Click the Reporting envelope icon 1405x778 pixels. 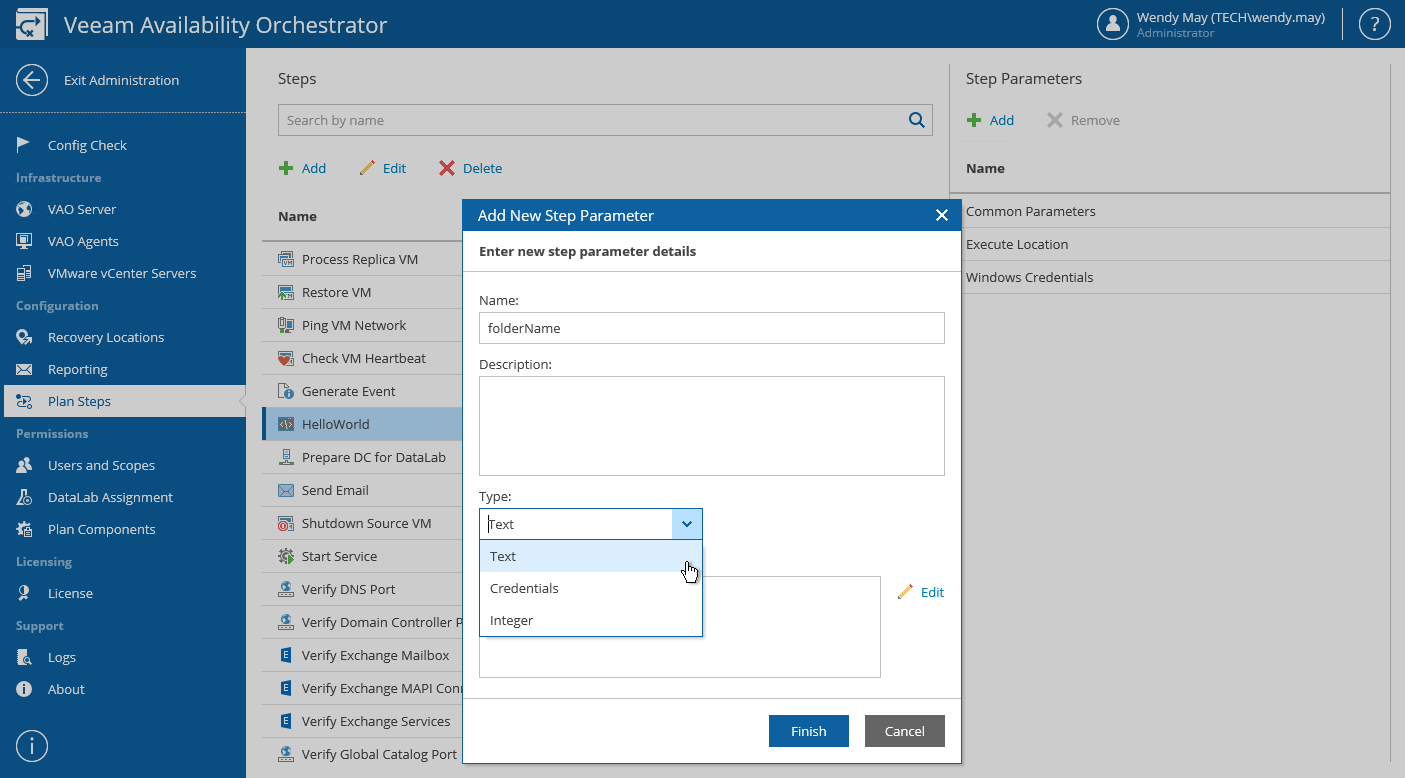pyautogui.click(x=24, y=369)
